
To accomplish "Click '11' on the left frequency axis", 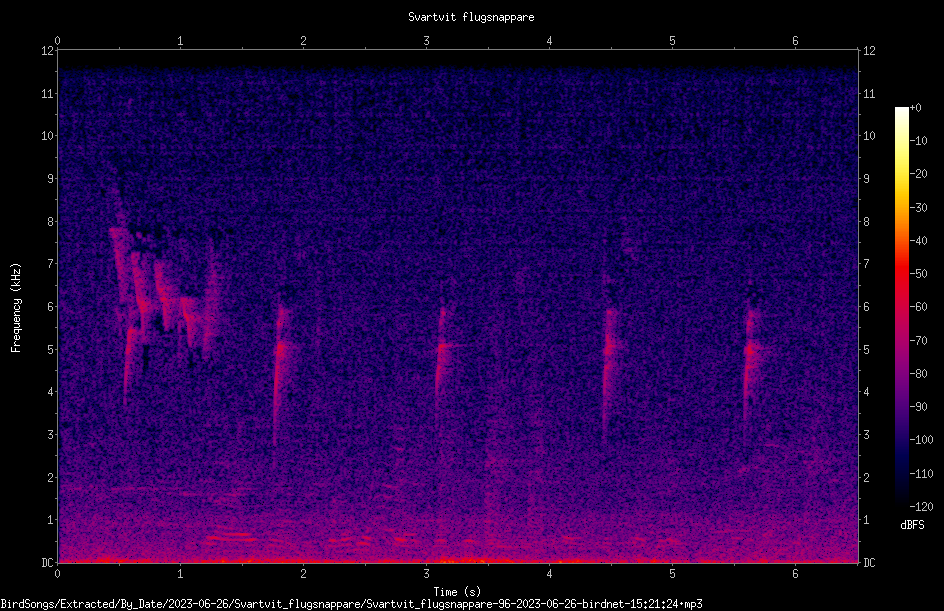I will click(48, 93).
